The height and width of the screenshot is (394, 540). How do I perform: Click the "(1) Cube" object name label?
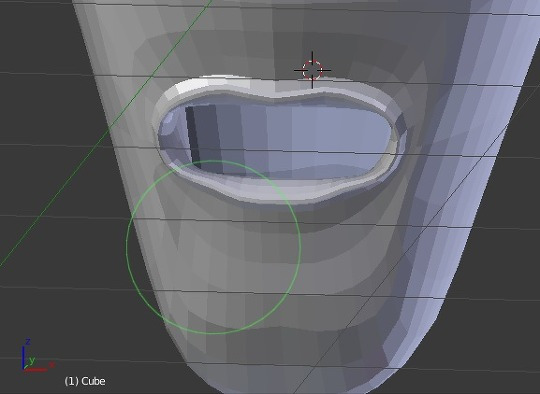point(85,381)
